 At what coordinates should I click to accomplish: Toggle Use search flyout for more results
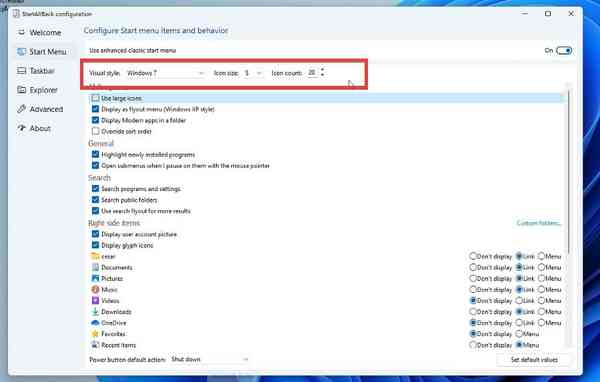(x=96, y=211)
